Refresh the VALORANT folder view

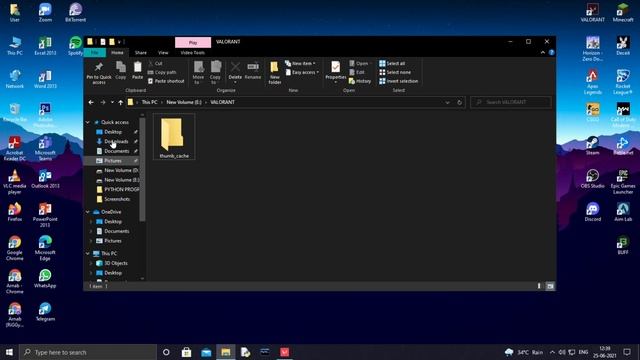point(459,102)
